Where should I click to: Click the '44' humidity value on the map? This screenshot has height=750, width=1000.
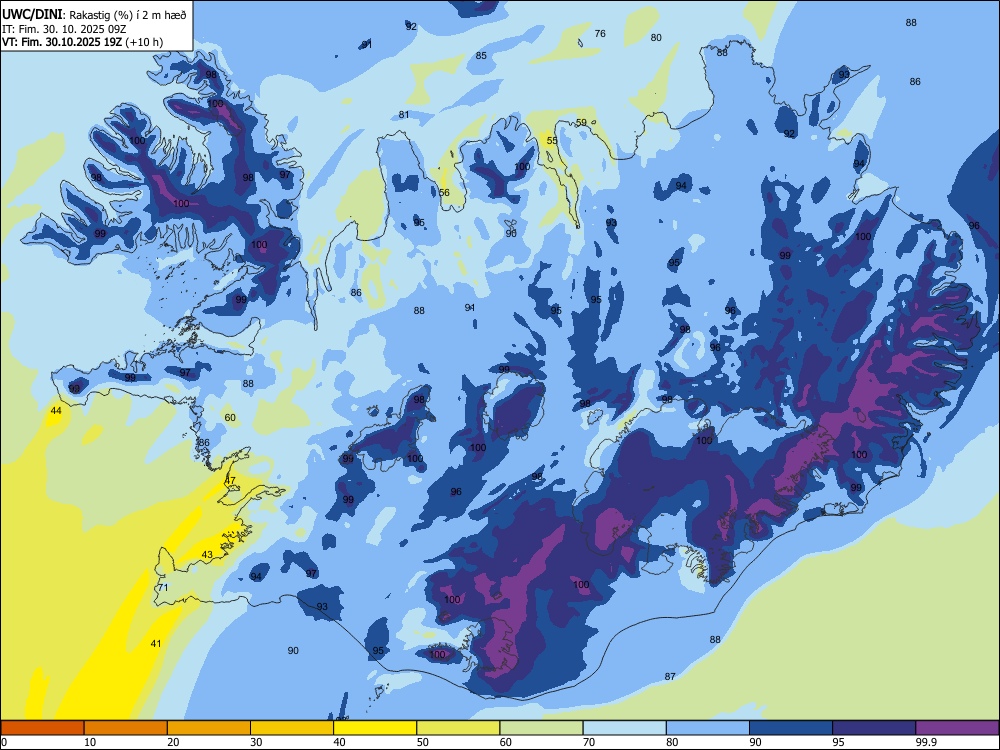pos(56,411)
